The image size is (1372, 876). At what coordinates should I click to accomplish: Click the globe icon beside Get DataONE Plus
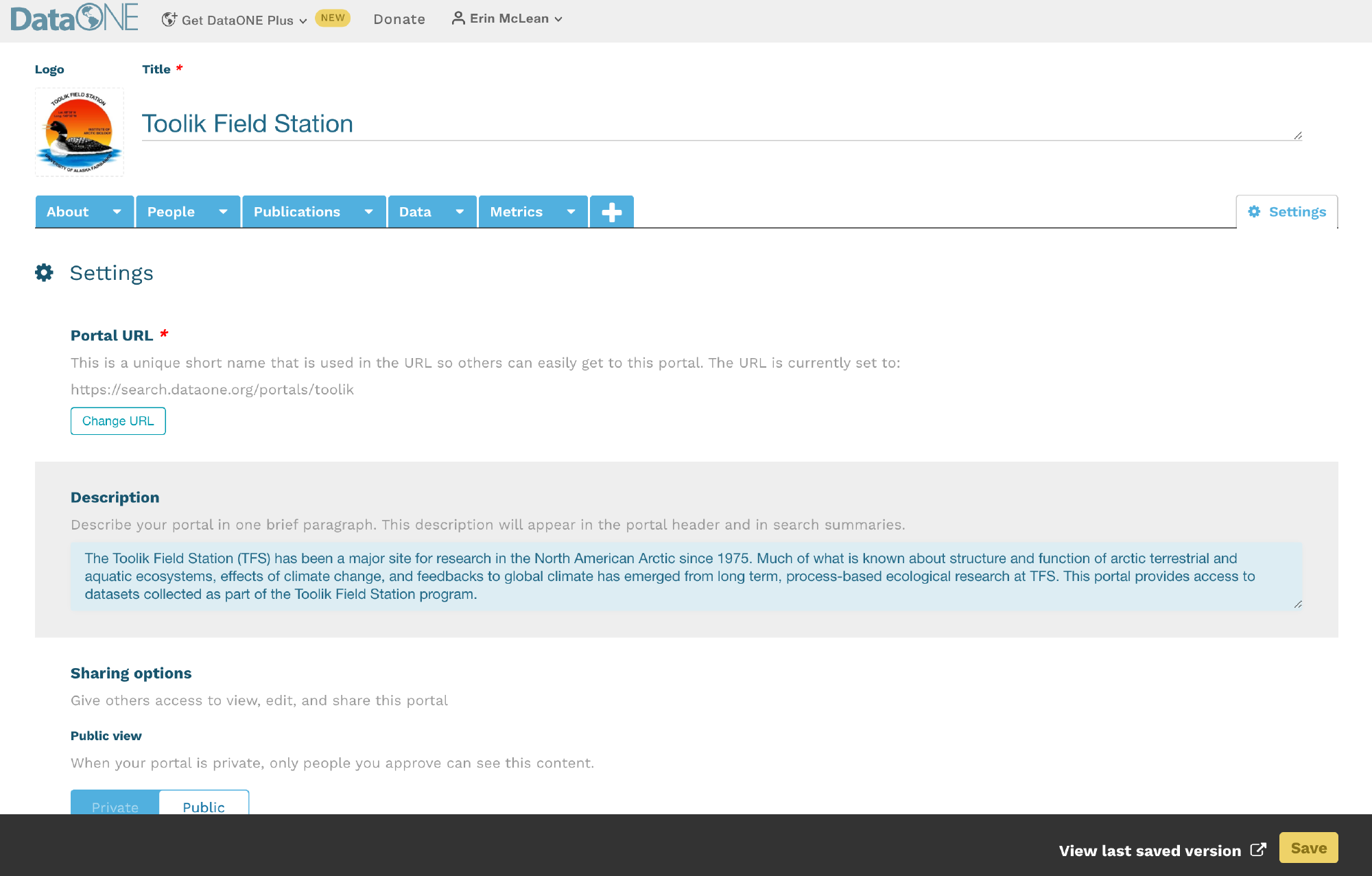[169, 20]
